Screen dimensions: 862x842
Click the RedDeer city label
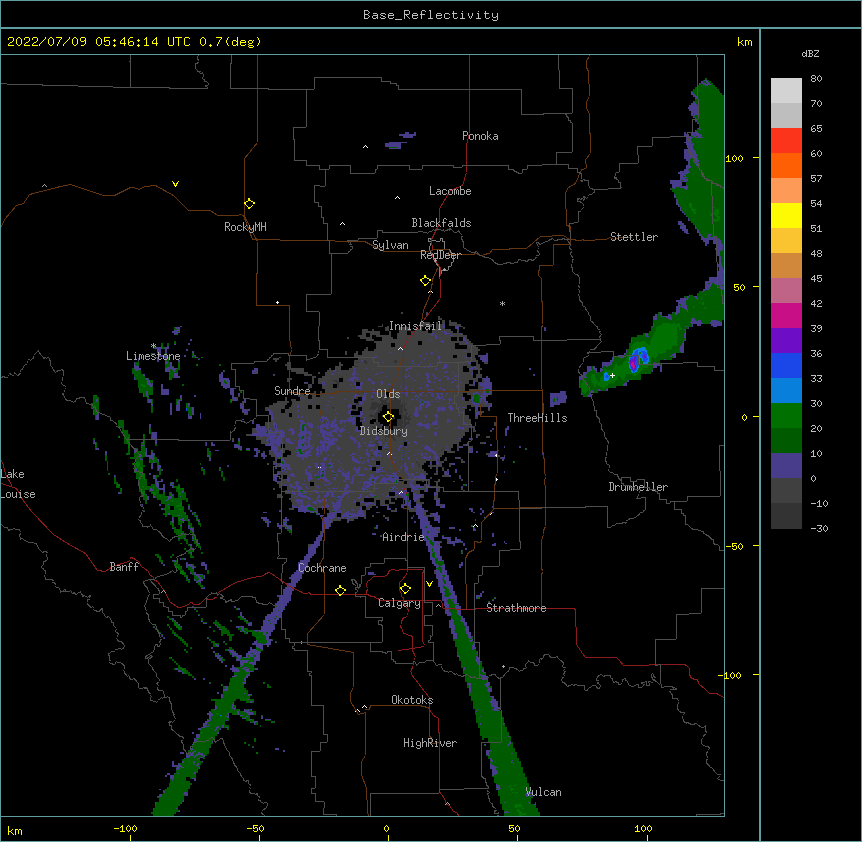click(440, 255)
